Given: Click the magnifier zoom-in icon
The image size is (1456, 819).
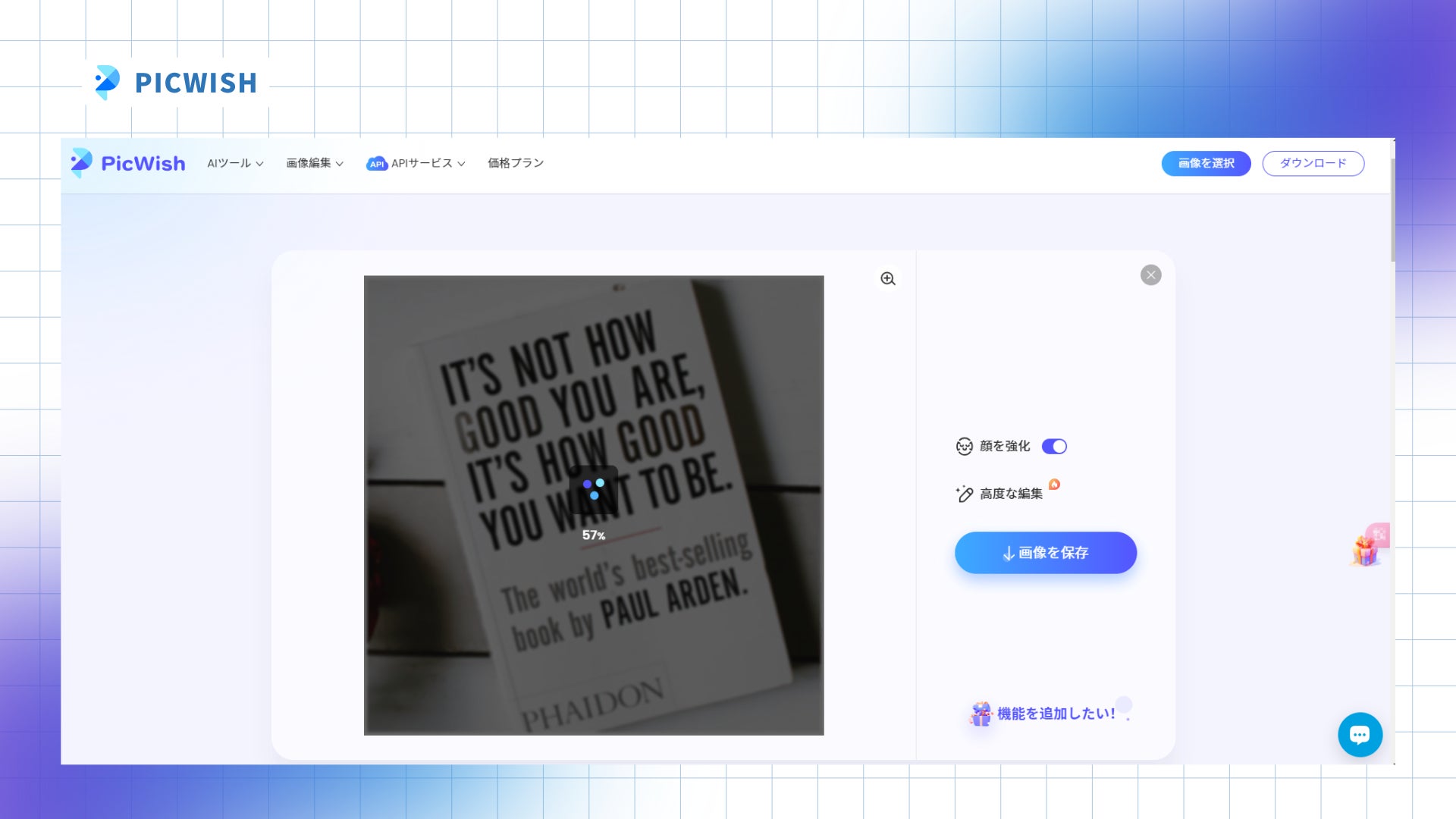Looking at the screenshot, I should (x=888, y=279).
